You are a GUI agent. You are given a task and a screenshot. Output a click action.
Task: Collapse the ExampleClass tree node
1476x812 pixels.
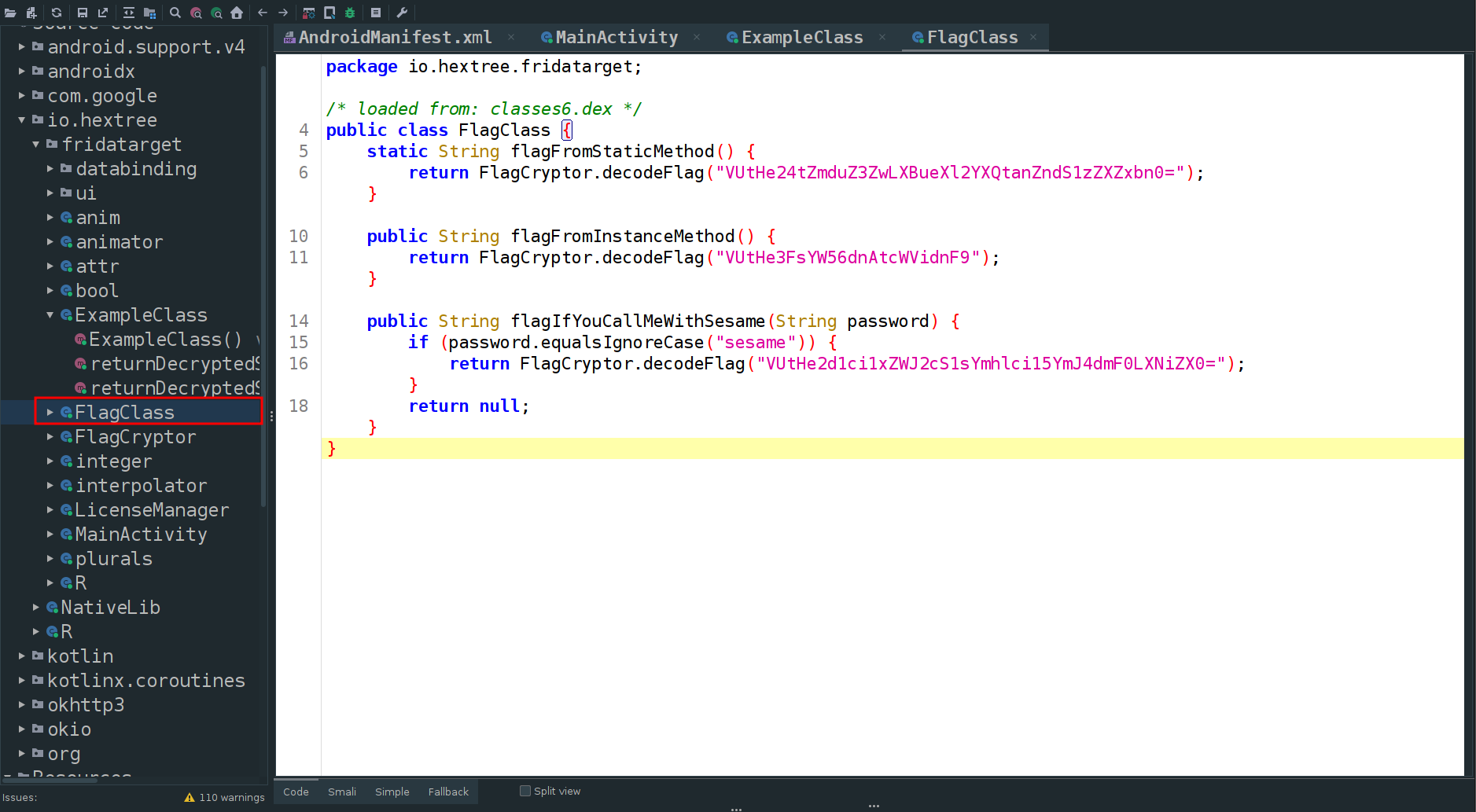pos(50,315)
